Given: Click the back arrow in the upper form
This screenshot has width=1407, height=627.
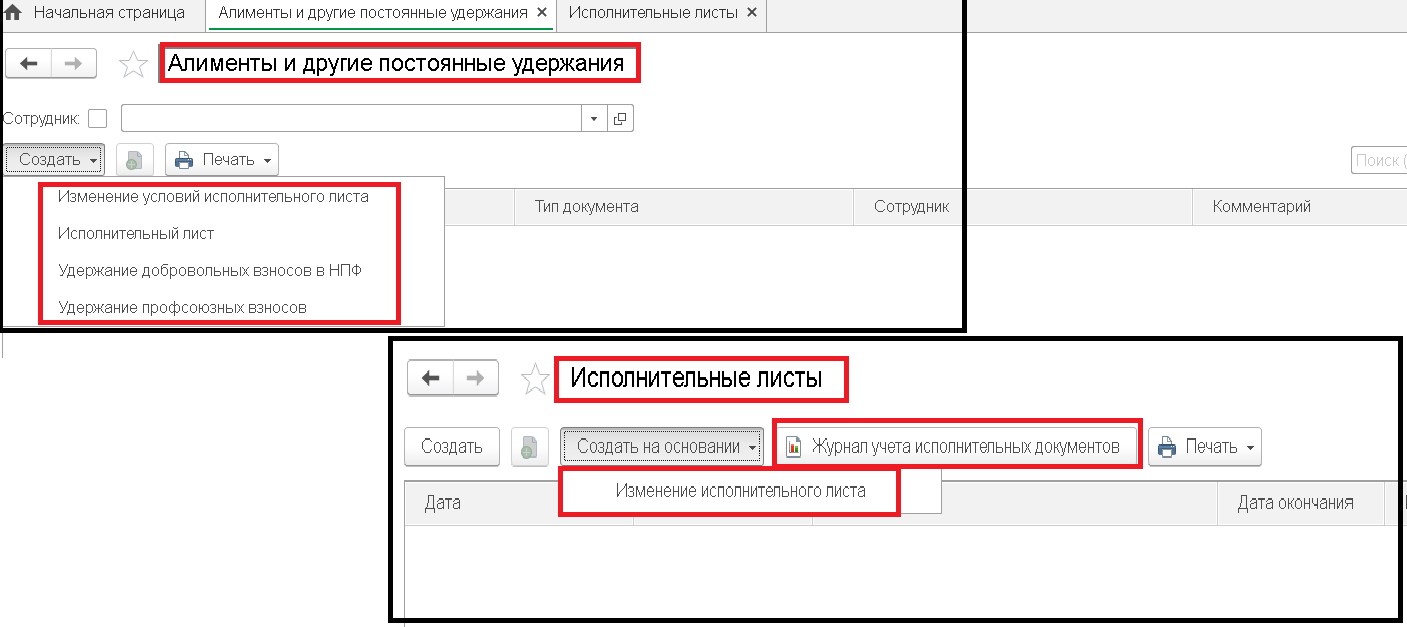Looking at the screenshot, I should coord(29,63).
